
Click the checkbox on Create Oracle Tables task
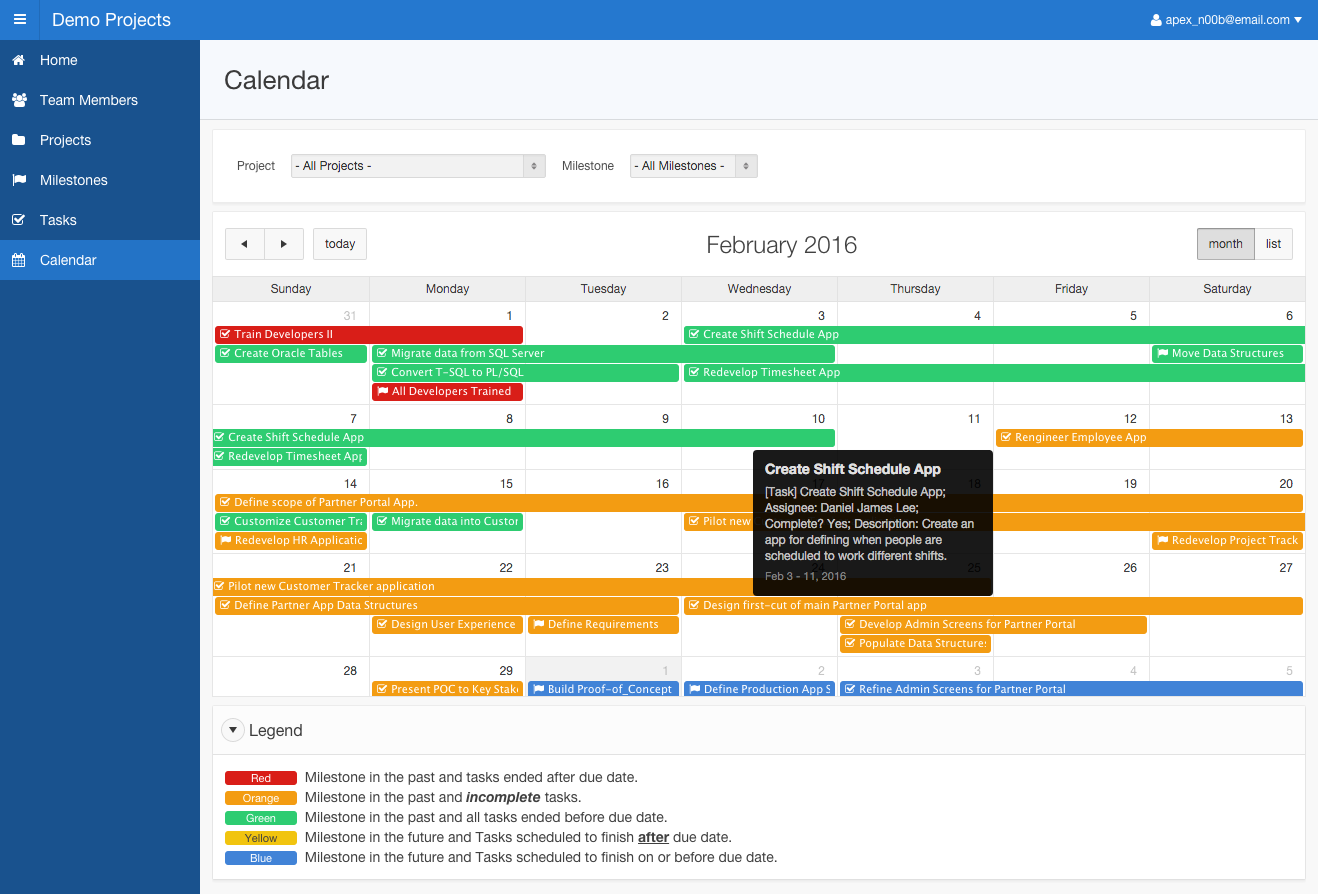(x=223, y=353)
